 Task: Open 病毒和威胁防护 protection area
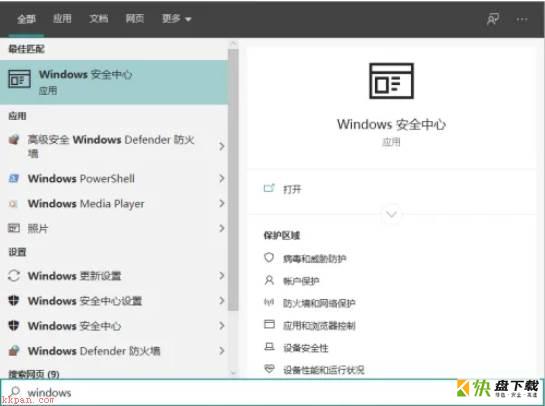pos(314,259)
